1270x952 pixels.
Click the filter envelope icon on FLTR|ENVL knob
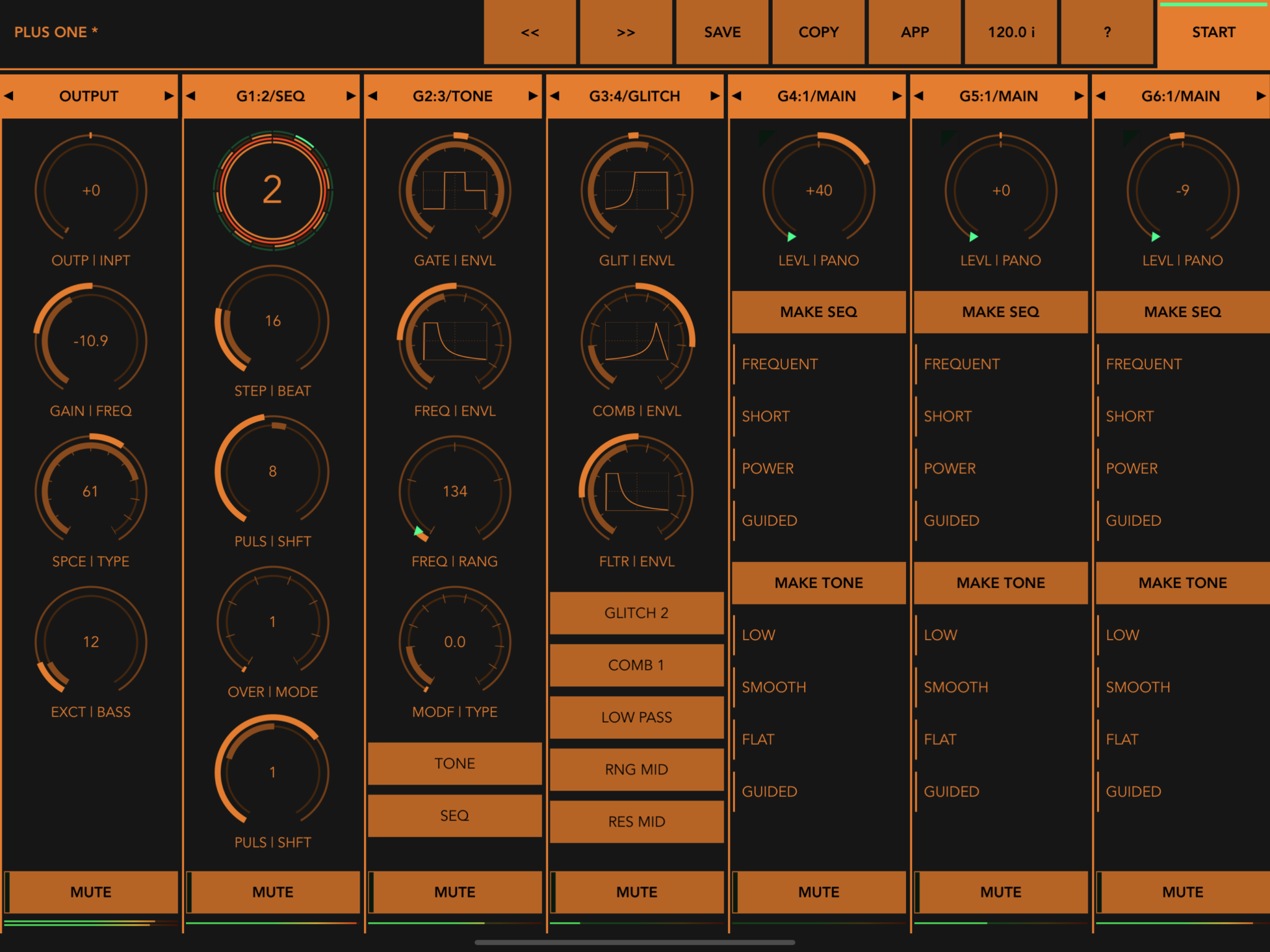click(636, 490)
